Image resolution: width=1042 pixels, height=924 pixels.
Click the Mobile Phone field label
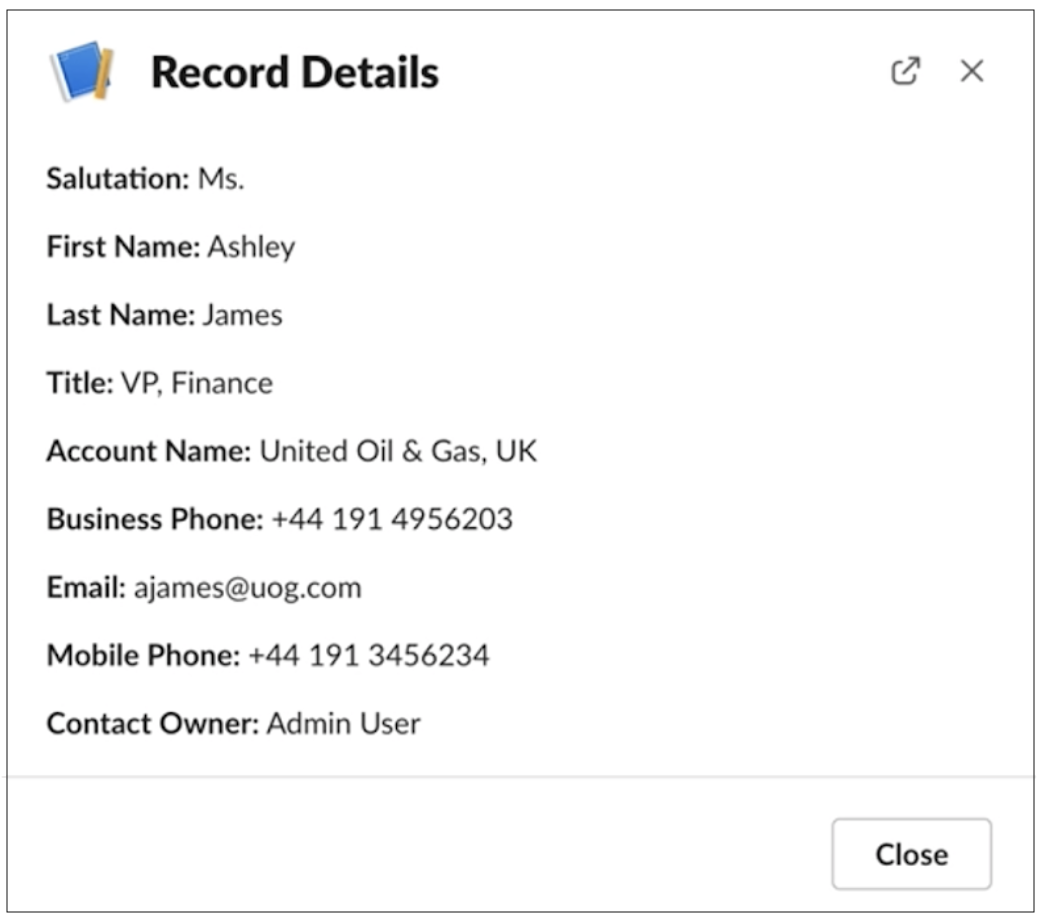[144, 656]
